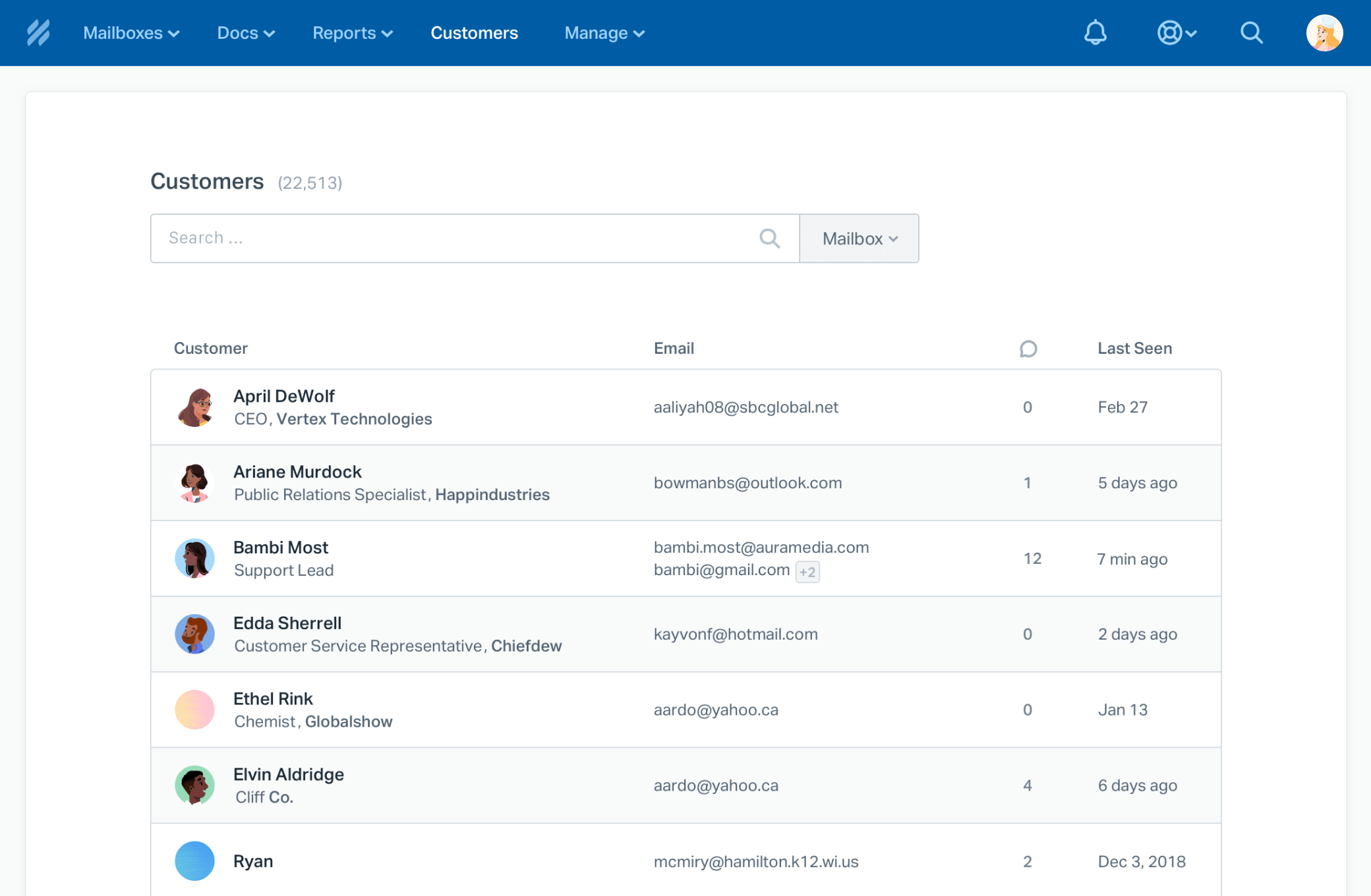Click Ariane Murdock's avatar
This screenshot has height=896, width=1371.
click(194, 483)
